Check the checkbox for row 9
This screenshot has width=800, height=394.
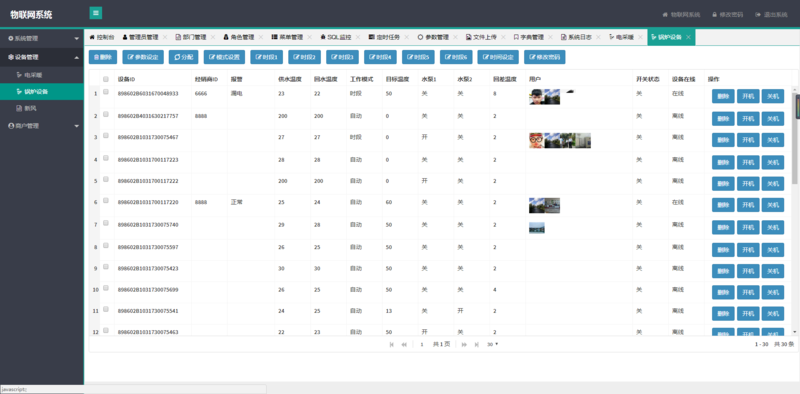(x=106, y=266)
